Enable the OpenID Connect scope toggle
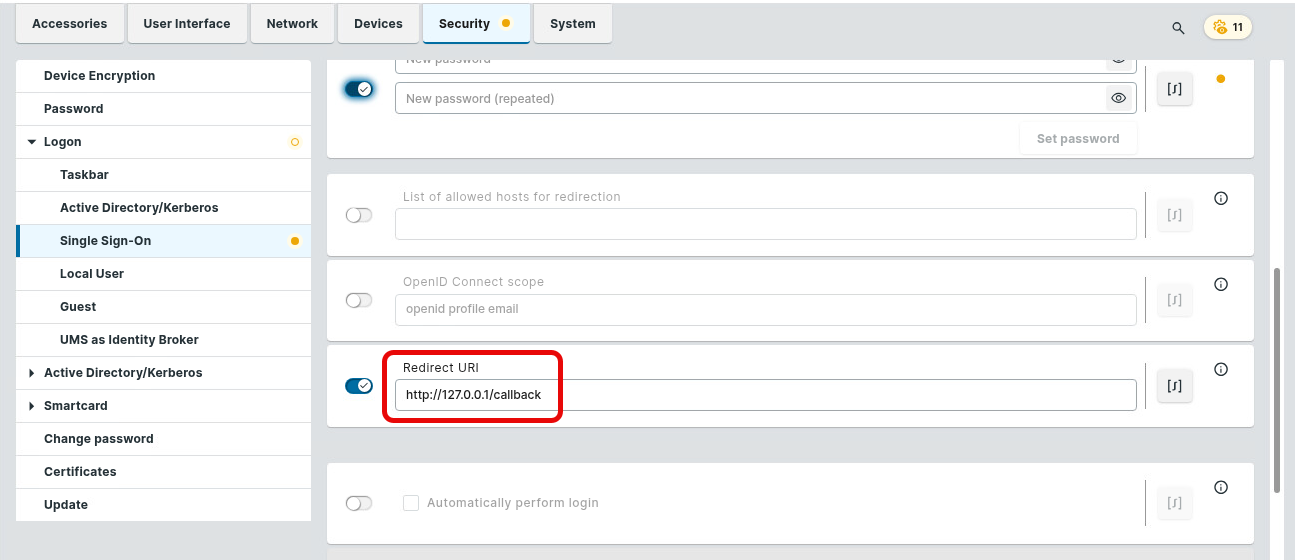This screenshot has width=1295, height=560. click(359, 300)
